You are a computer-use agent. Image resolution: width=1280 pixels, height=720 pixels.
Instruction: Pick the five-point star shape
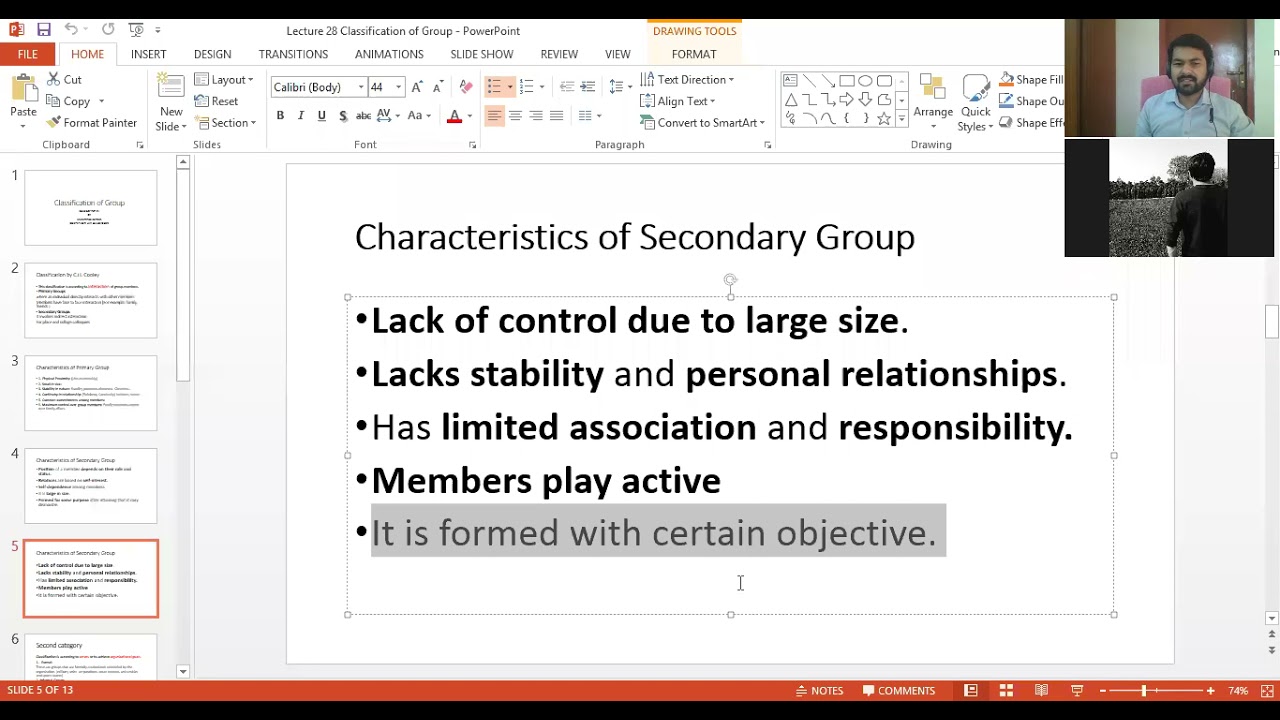pos(884,118)
